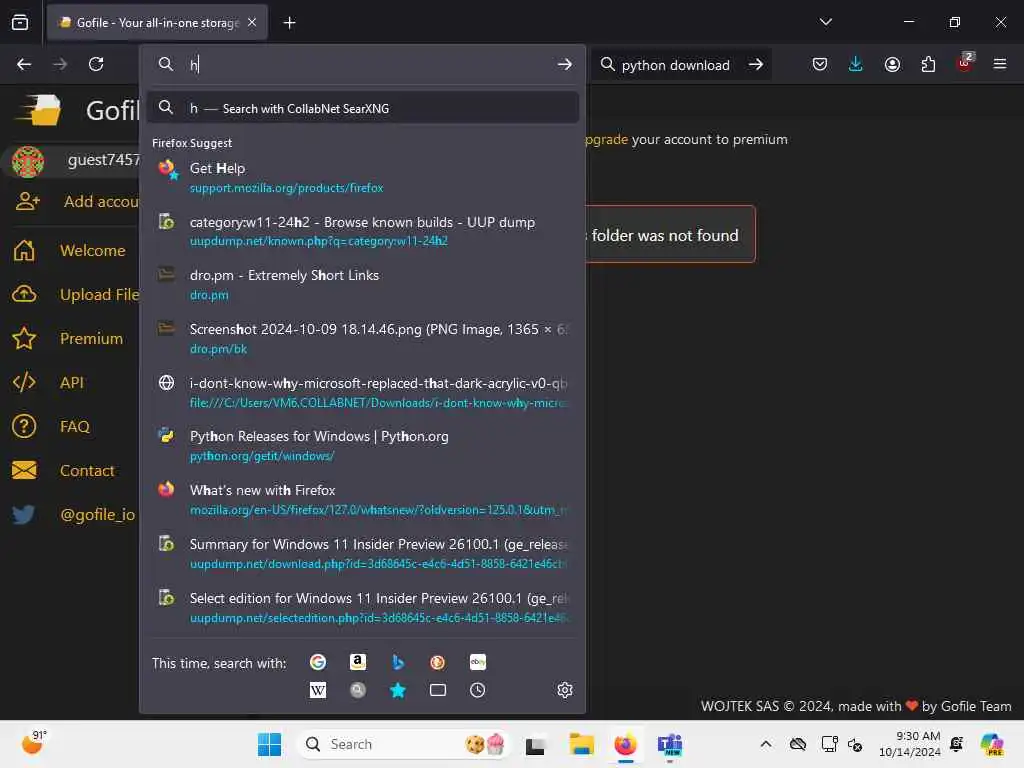The height and width of the screenshot is (768, 1024).
Task: Search this time with DuckDuckGo
Action: pyautogui.click(x=438, y=662)
